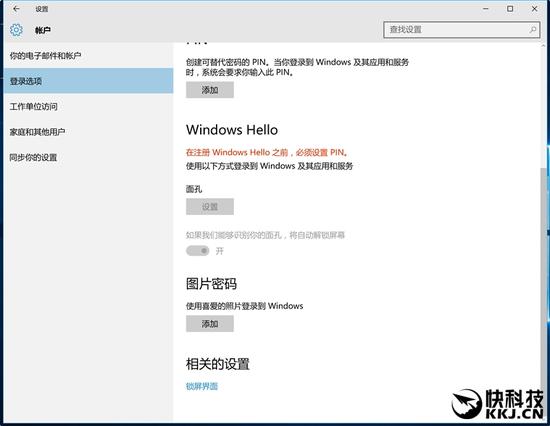This screenshot has height=426, width=550.
Task: Select 登录选项 in sidebar
Action: (x=88, y=81)
